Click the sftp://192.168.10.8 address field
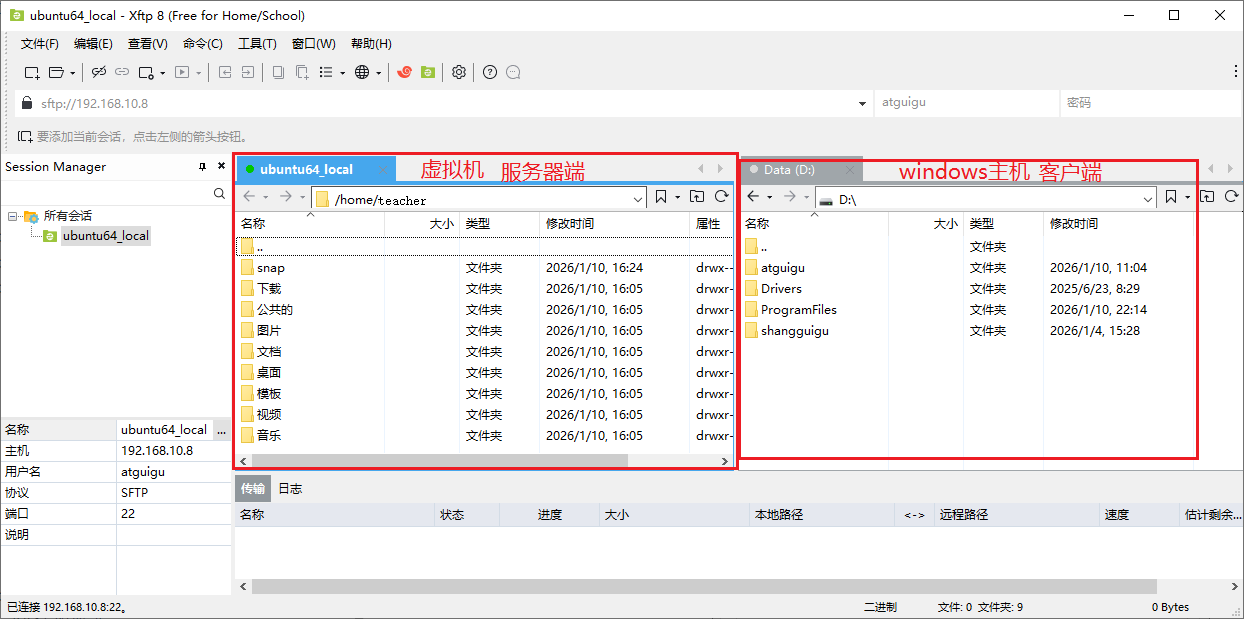This screenshot has width=1244, height=619. [x=445, y=103]
